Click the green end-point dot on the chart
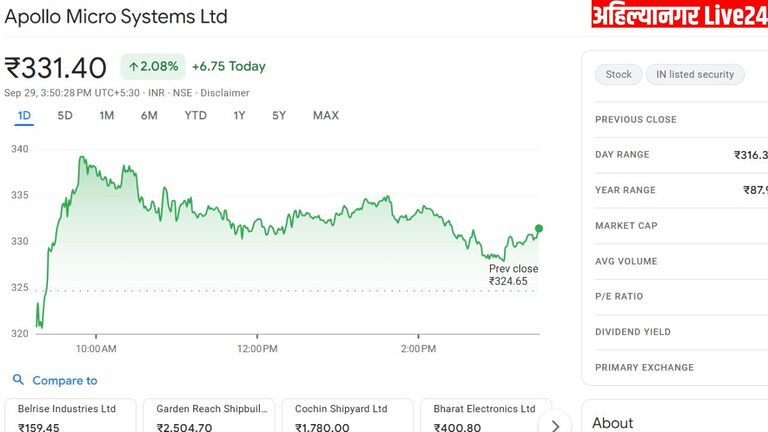The image size is (768, 432). pyautogui.click(x=539, y=229)
